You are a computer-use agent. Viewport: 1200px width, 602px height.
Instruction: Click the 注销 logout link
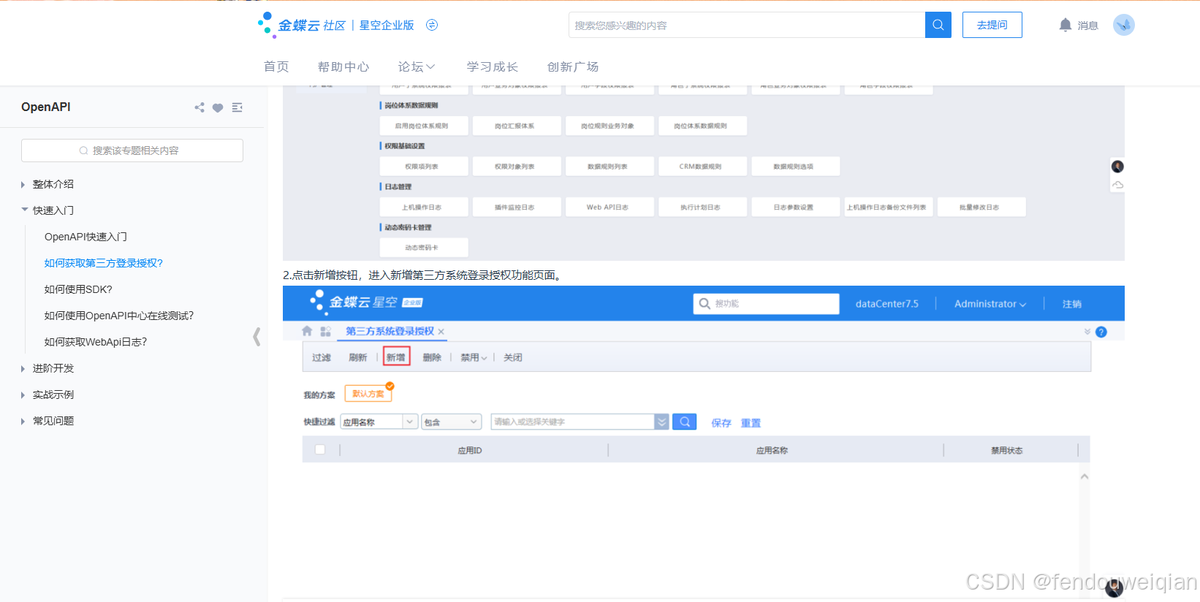click(1071, 304)
